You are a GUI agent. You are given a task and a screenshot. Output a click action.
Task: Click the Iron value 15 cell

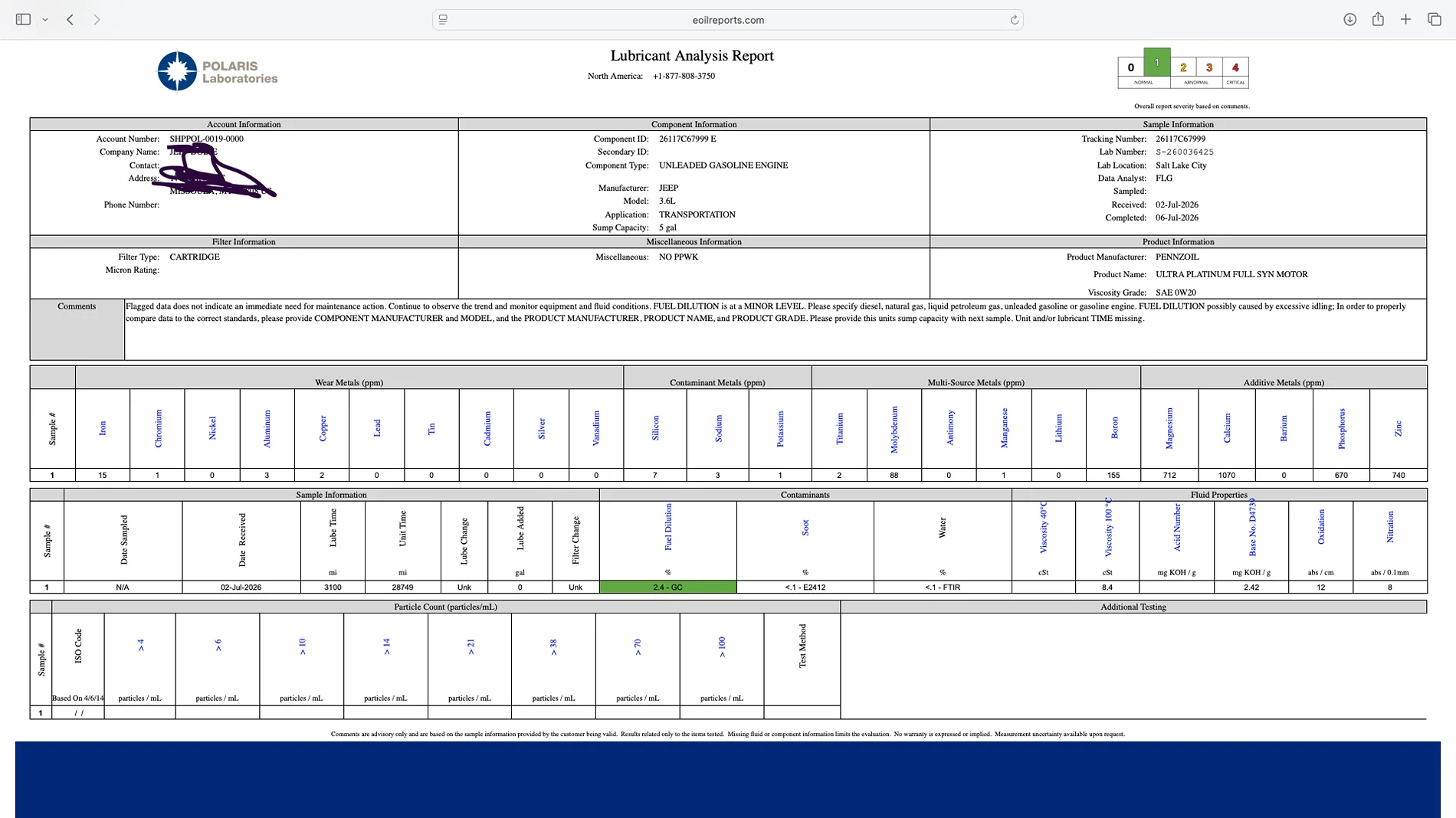point(103,475)
